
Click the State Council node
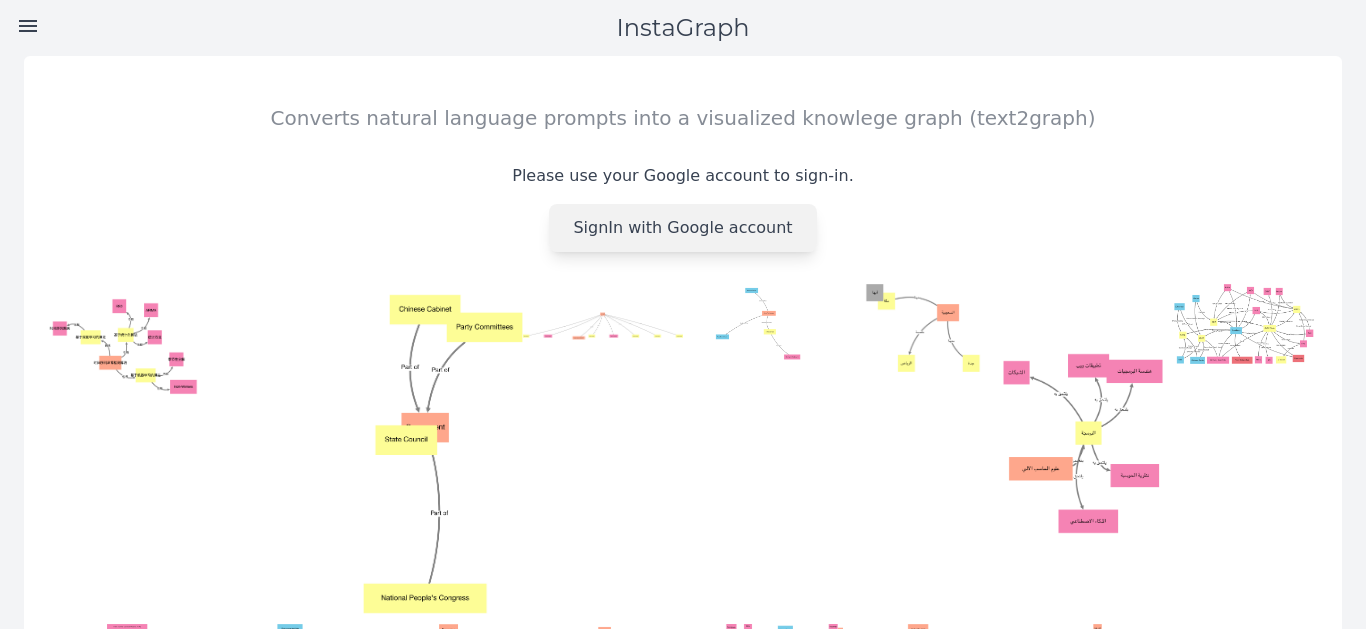(x=406, y=440)
